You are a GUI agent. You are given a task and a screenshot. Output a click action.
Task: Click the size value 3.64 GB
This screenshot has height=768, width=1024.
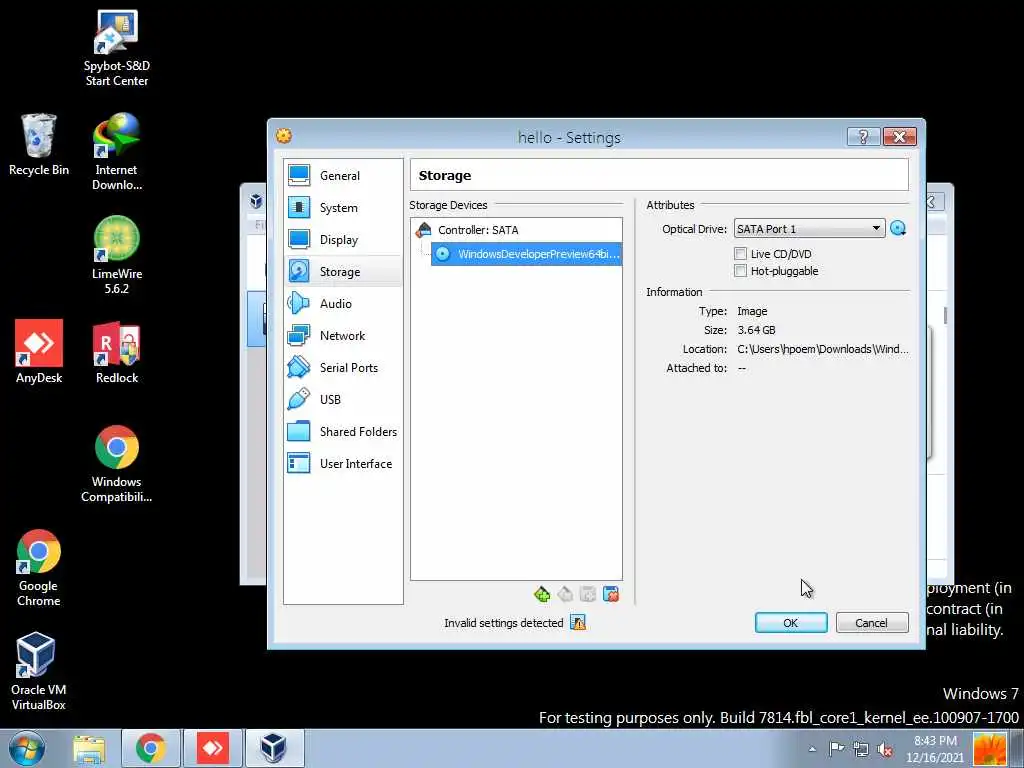coord(756,330)
